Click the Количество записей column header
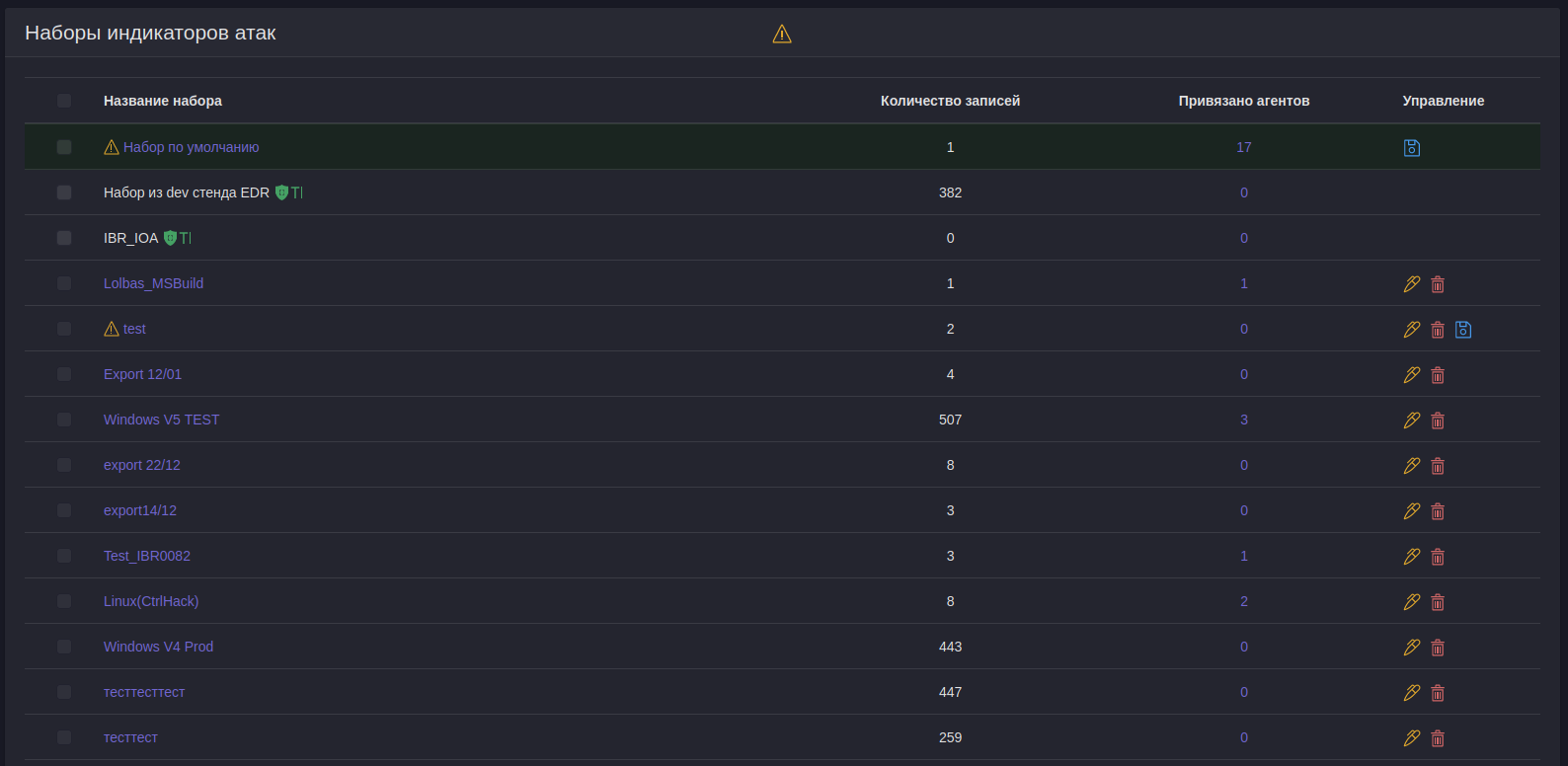1568x766 pixels. [x=950, y=101]
